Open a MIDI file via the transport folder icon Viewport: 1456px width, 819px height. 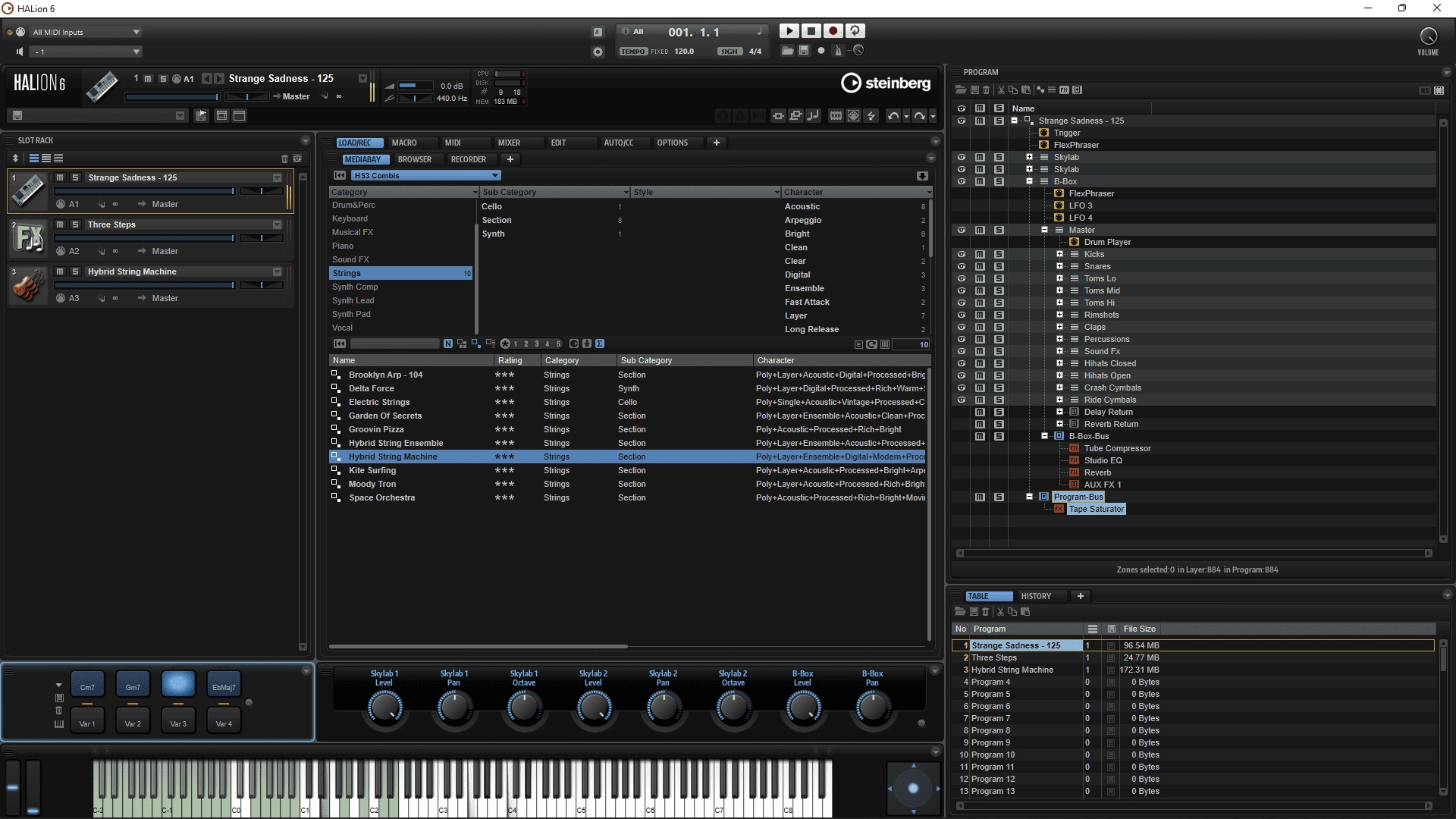788,51
